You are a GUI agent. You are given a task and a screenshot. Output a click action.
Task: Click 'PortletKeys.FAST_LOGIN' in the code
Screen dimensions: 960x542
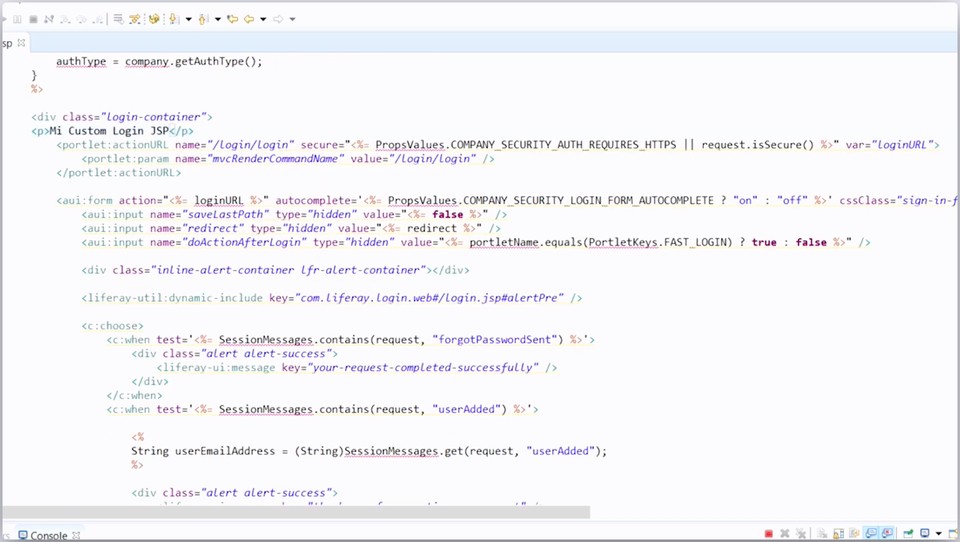(660, 242)
